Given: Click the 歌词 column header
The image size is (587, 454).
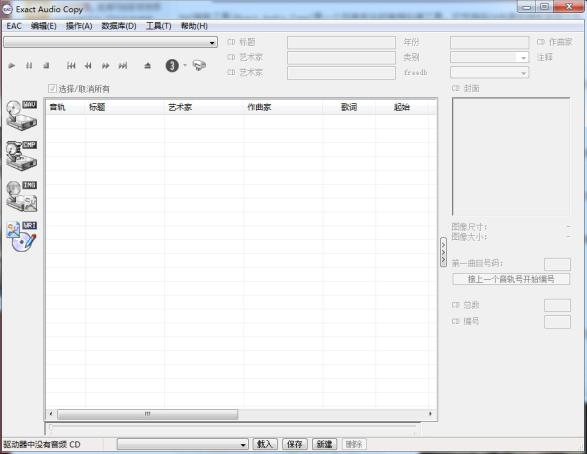Looking at the screenshot, I should (x=349, y=107).
